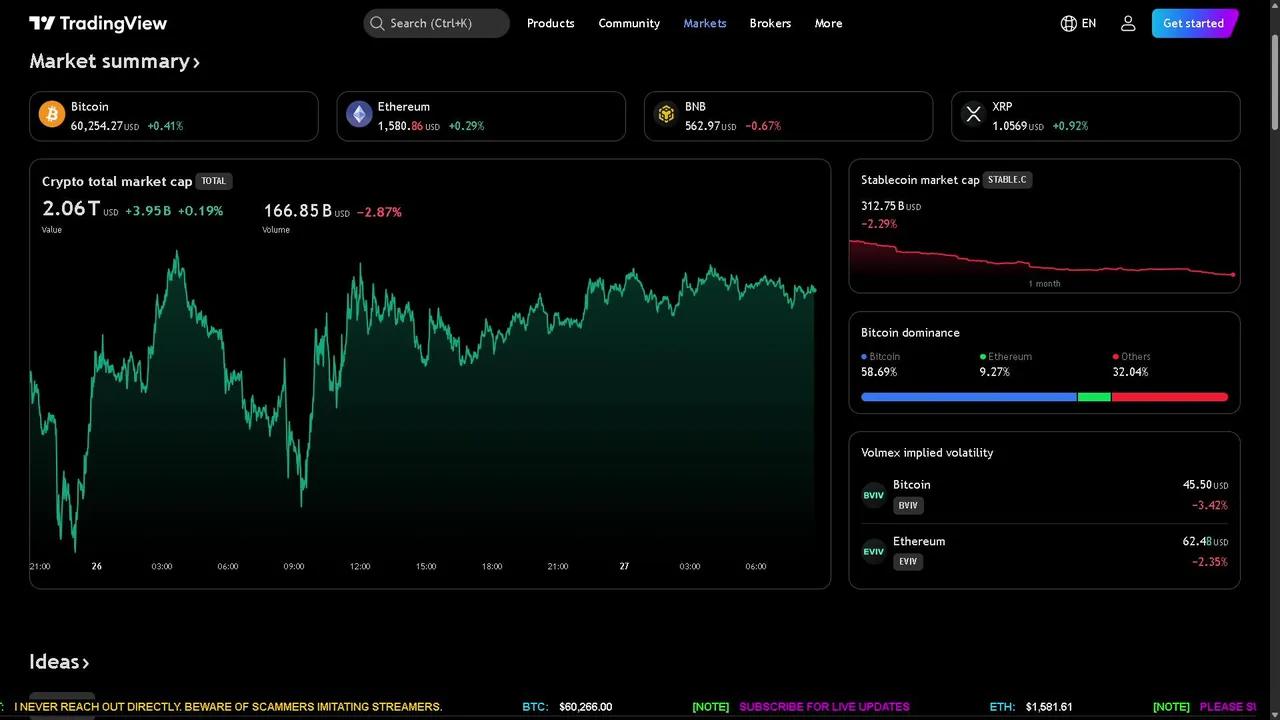Viewport: 1280px width, 720px height.
Task: Open the Market summary heading link
Action: tap(115, 61)
